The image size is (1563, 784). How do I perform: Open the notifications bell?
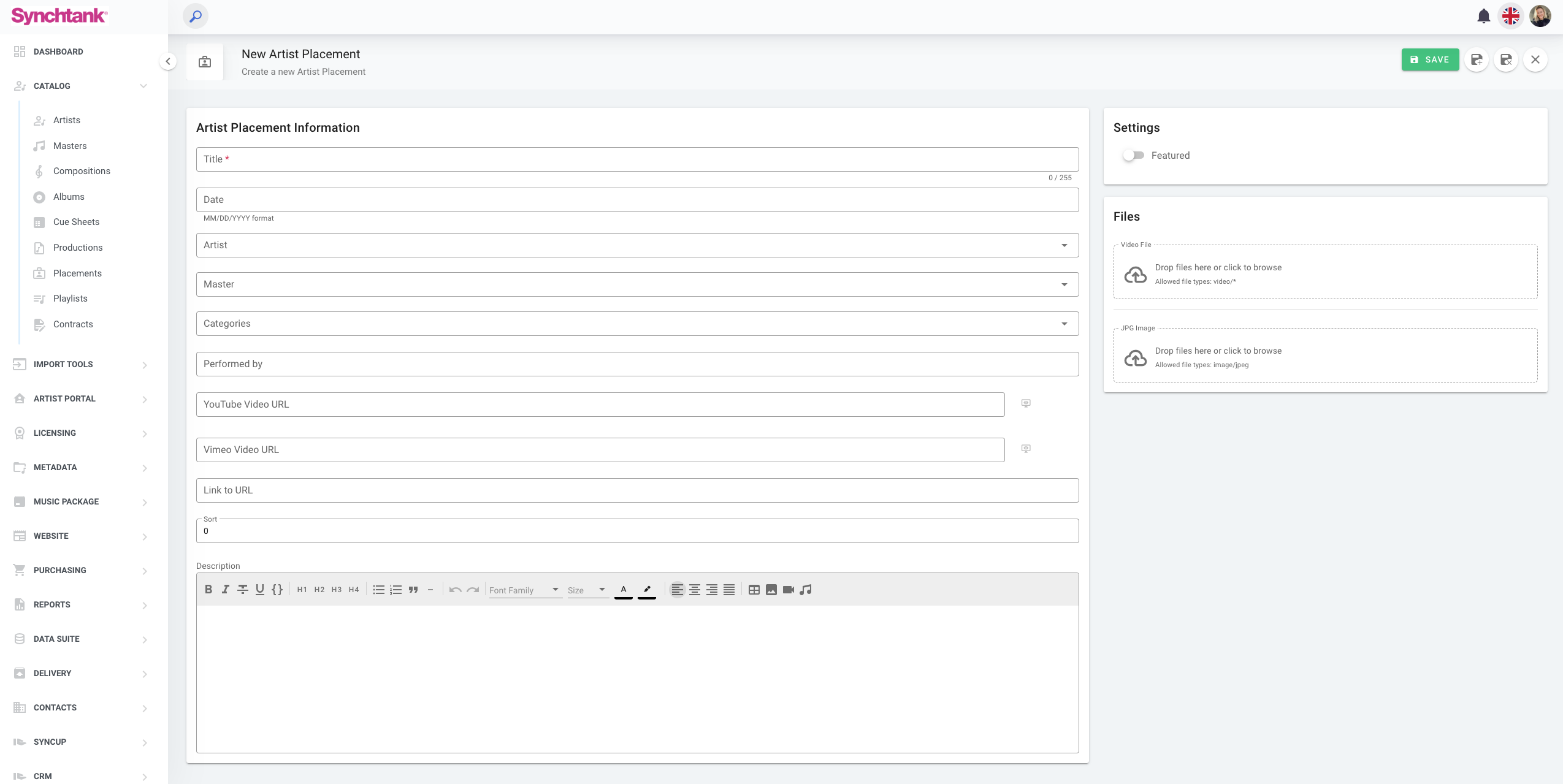click(1483, 16)
